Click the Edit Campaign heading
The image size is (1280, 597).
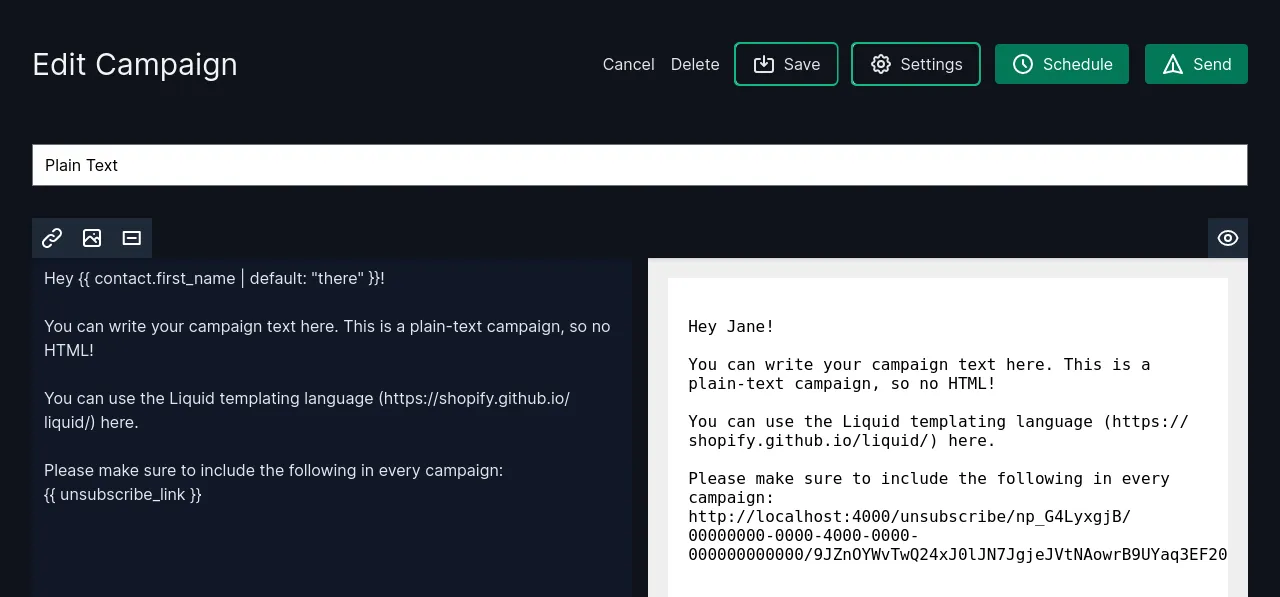(134, 64)
